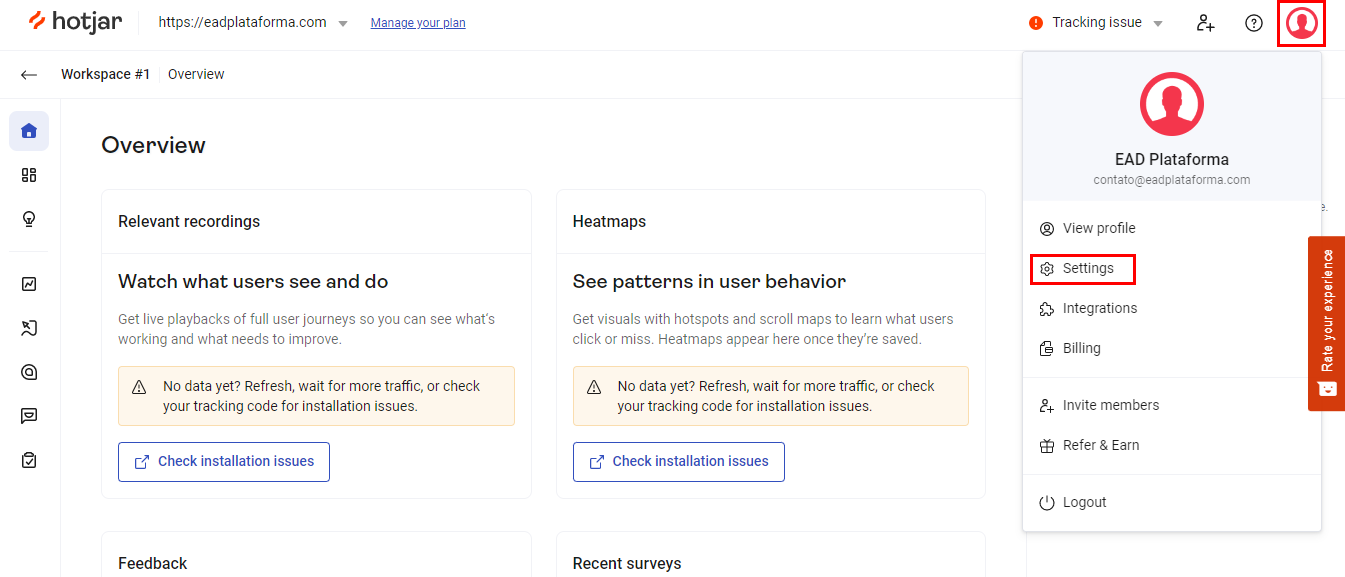This screenshot has height=577, width=1345.
Task: Open the Trends chart icon in sidebar
Action: coord(29,284)
